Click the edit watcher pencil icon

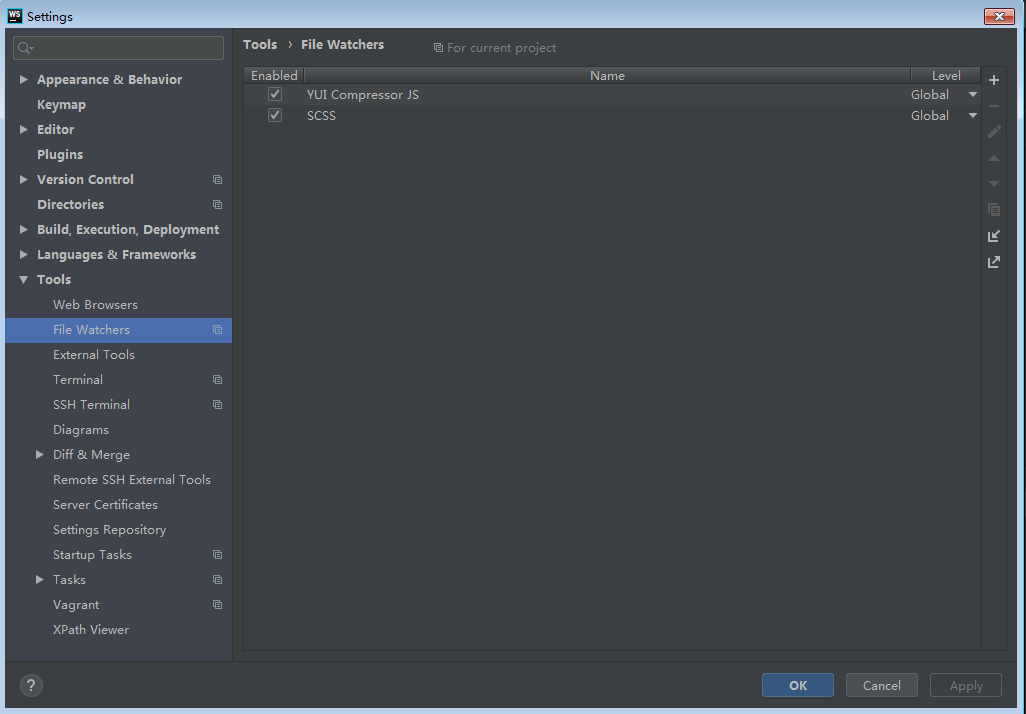click(x=993, y=132)
